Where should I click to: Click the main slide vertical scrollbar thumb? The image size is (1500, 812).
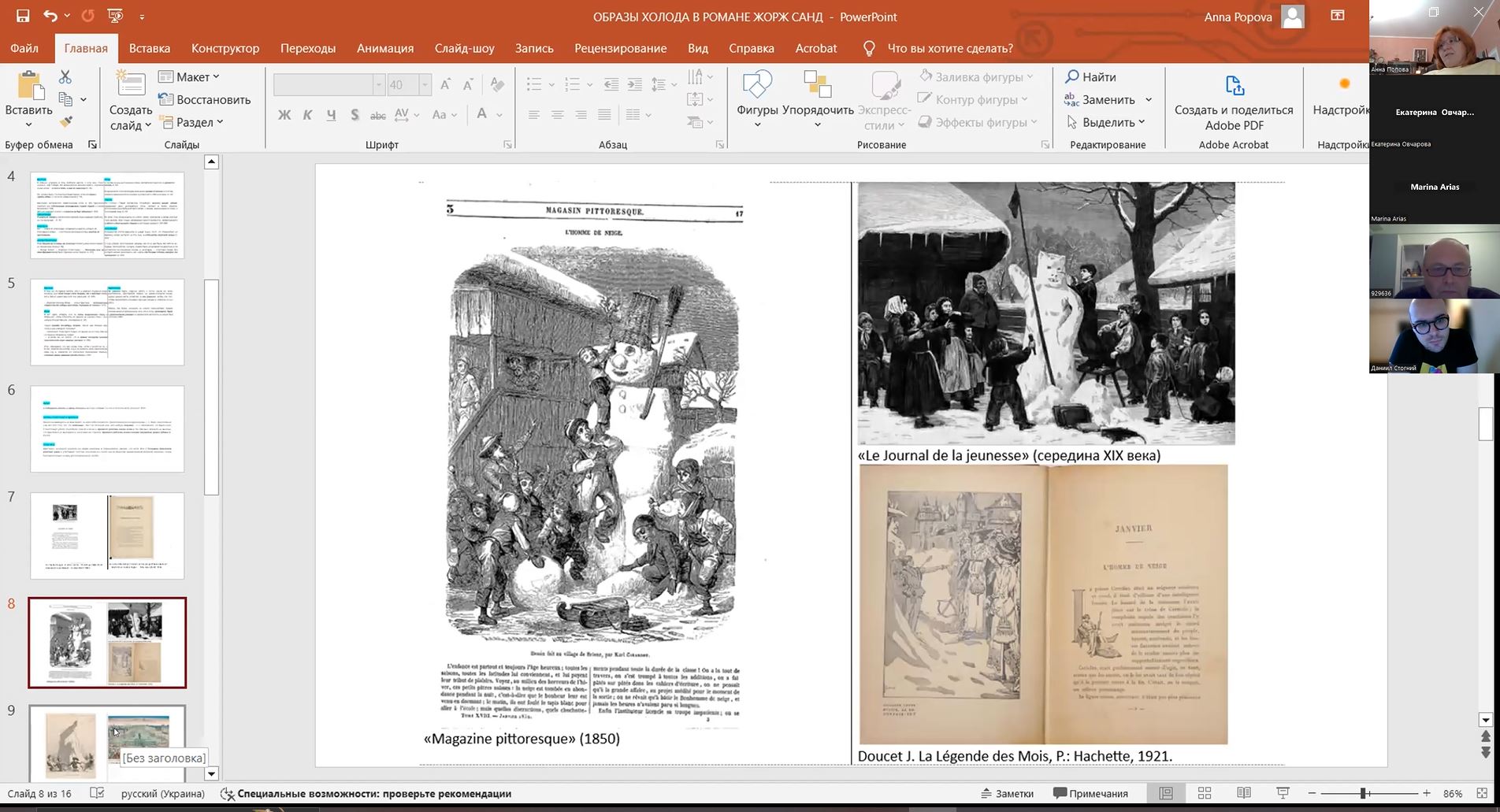tap(1486, 425)
